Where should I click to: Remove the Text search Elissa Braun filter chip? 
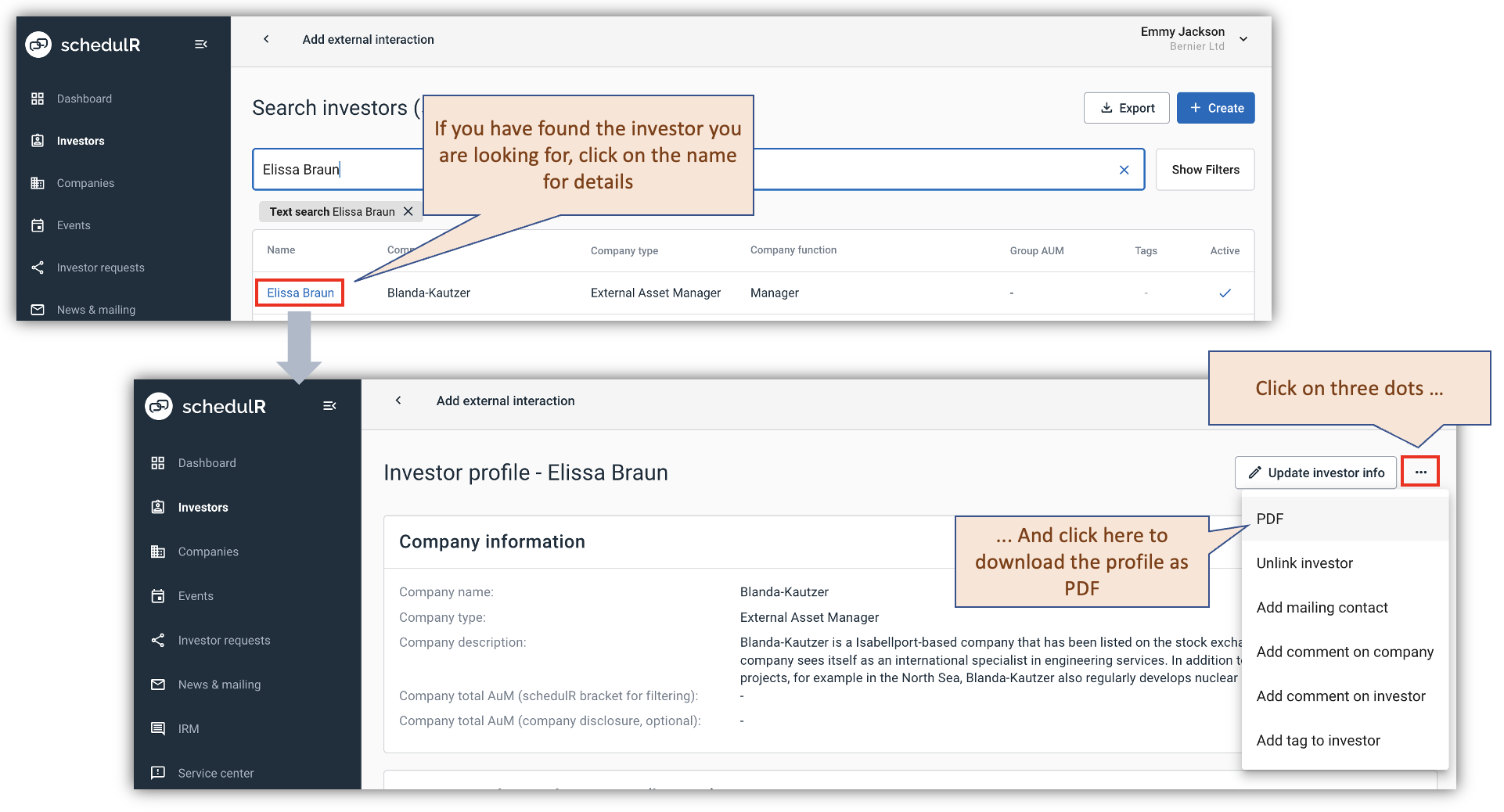pyautogui.click(x=408, y=210)
